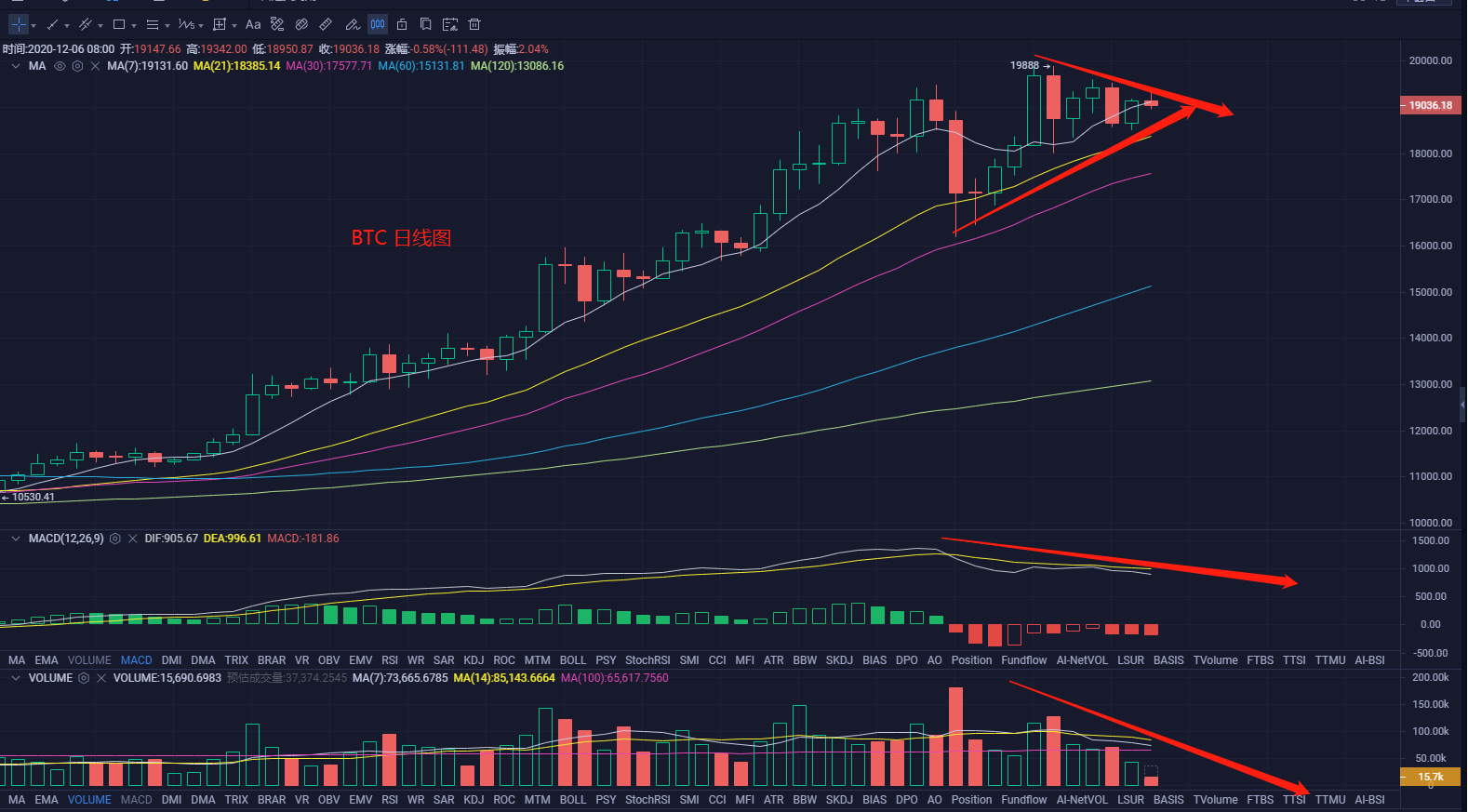Image resolution: width=1468 pixels, height=812 pixels.
Task: Select MACD tab in upper indicator bar
Action: 136,660
